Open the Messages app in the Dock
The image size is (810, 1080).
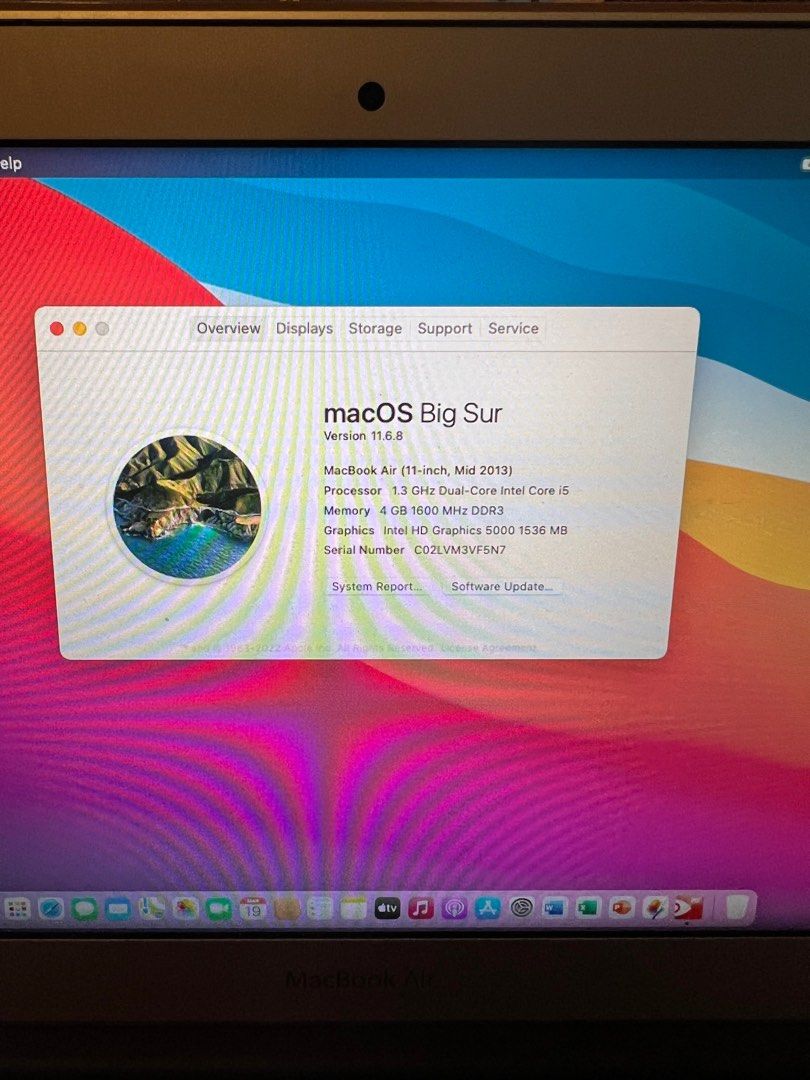pyautogui.click(x=85, y=909)
